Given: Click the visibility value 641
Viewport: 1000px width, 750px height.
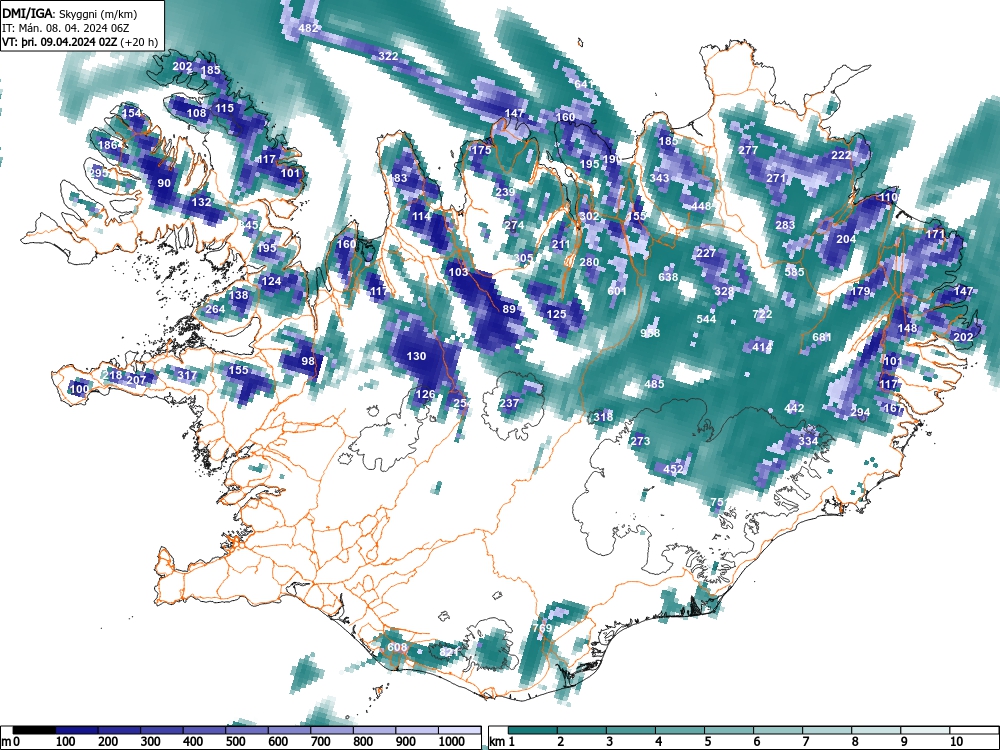Looking at the screenshot, I should [584, 84].
